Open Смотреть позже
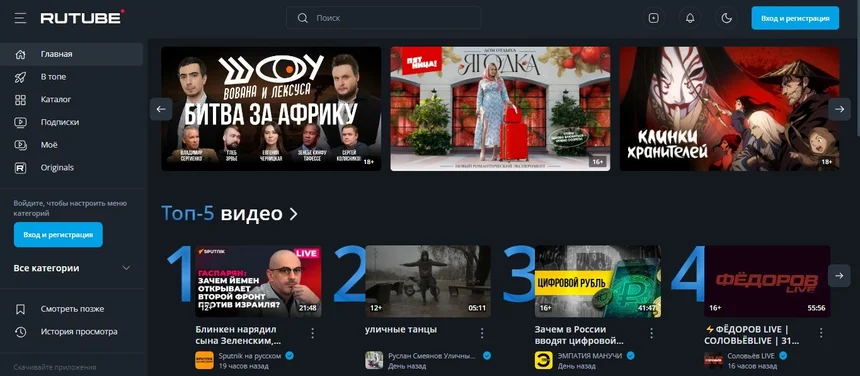 pos(71,309)
